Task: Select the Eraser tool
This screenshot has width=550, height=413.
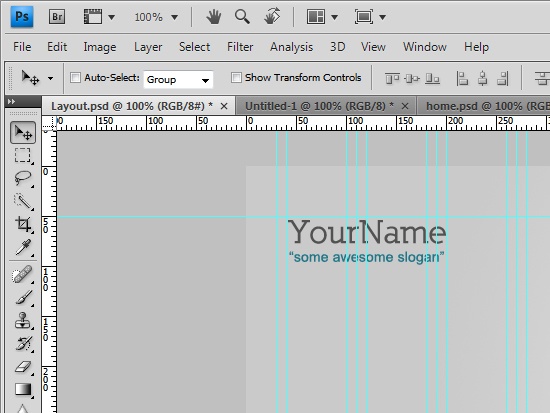Action: (23, 367)
